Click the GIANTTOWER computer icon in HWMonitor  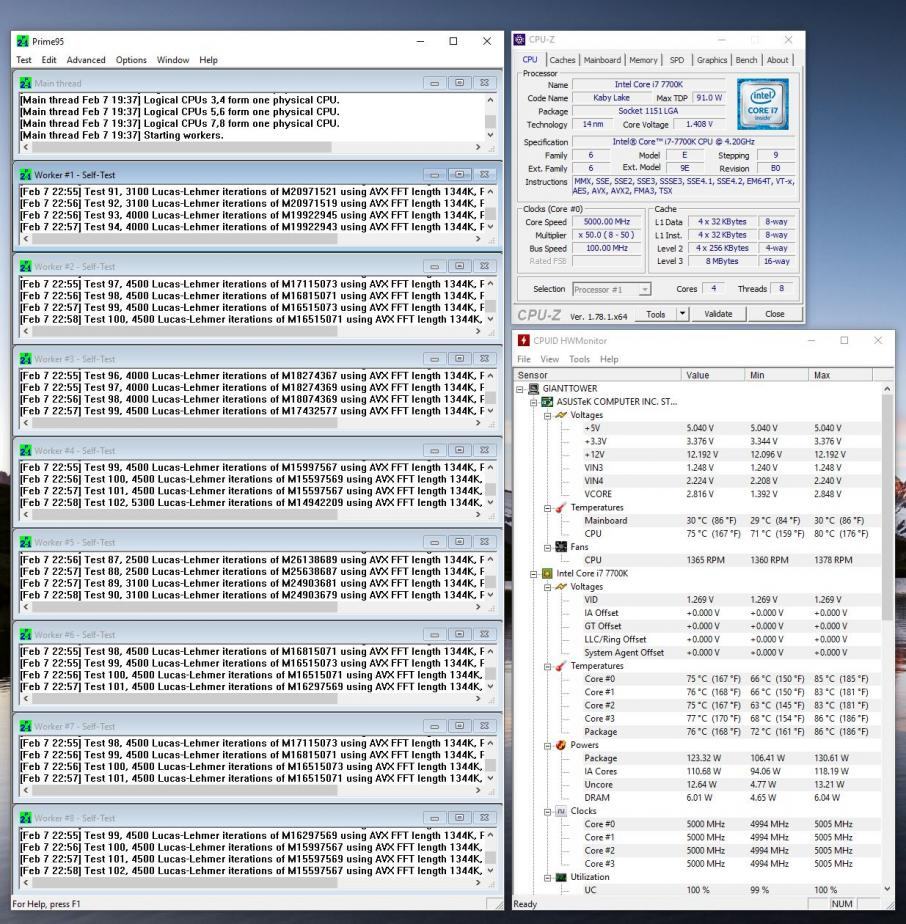[x=533, y=388]
